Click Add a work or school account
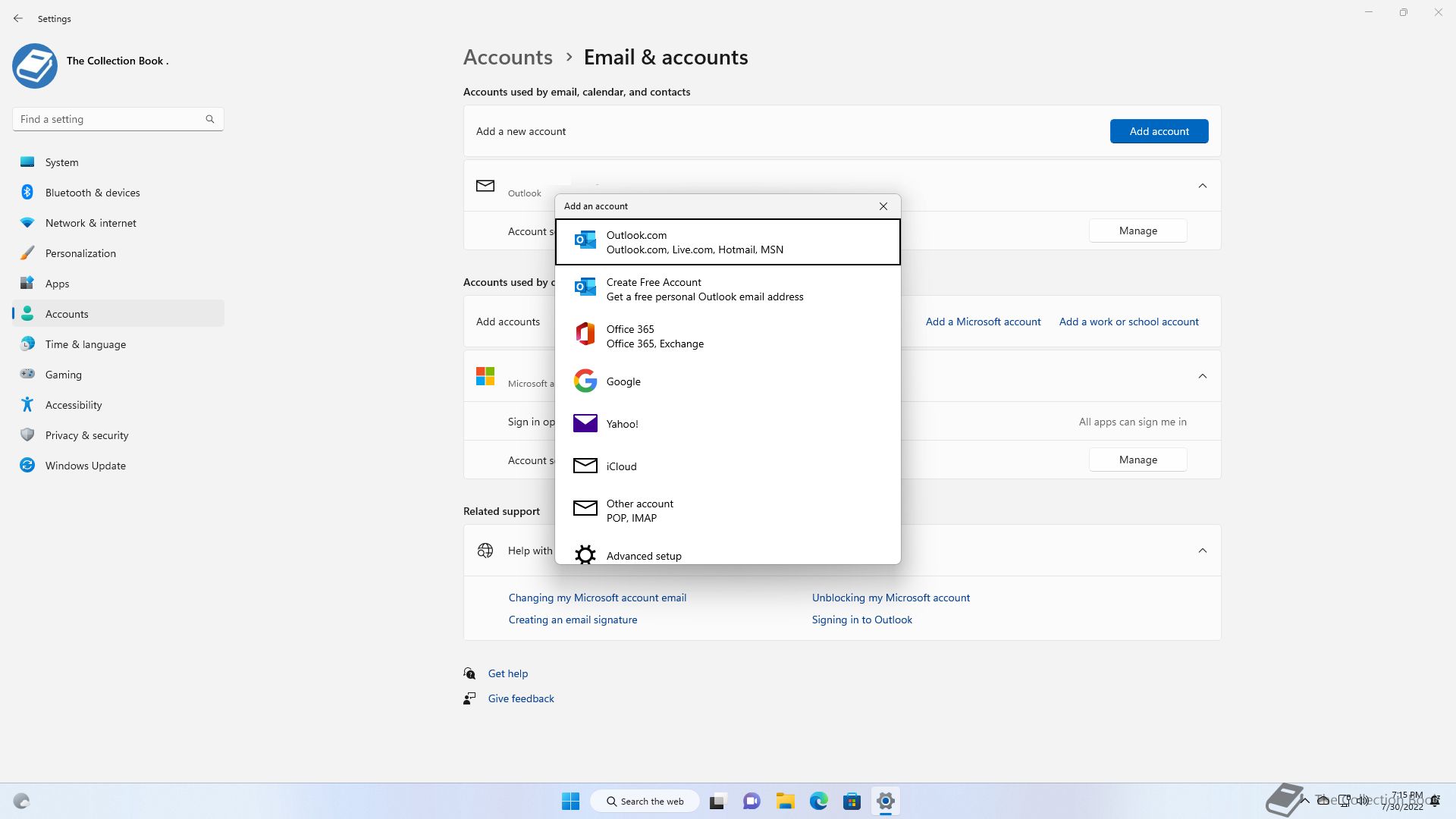This screenshot has width=1456, height=819. click(1128, 322)
